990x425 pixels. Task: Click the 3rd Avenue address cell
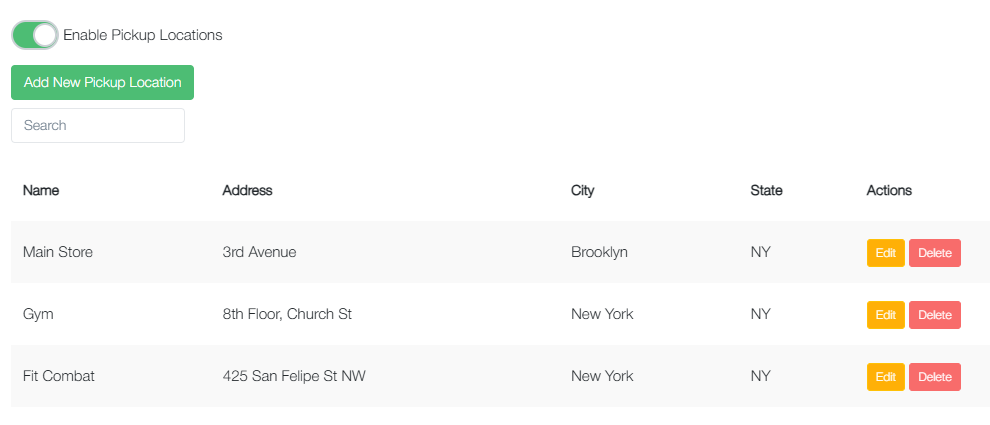pyautogui.click(x=259, y=253)
